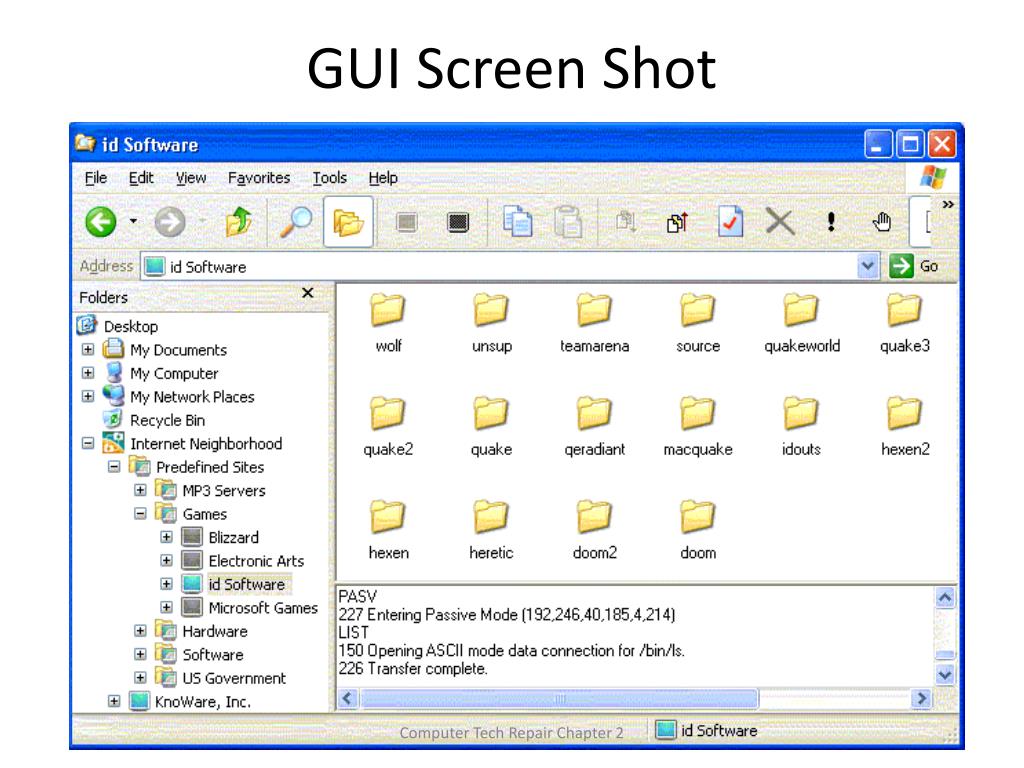The image size is (1024, 768).
Task: Collapse Internet Neighborhood node
Action: tap(88, 443)
